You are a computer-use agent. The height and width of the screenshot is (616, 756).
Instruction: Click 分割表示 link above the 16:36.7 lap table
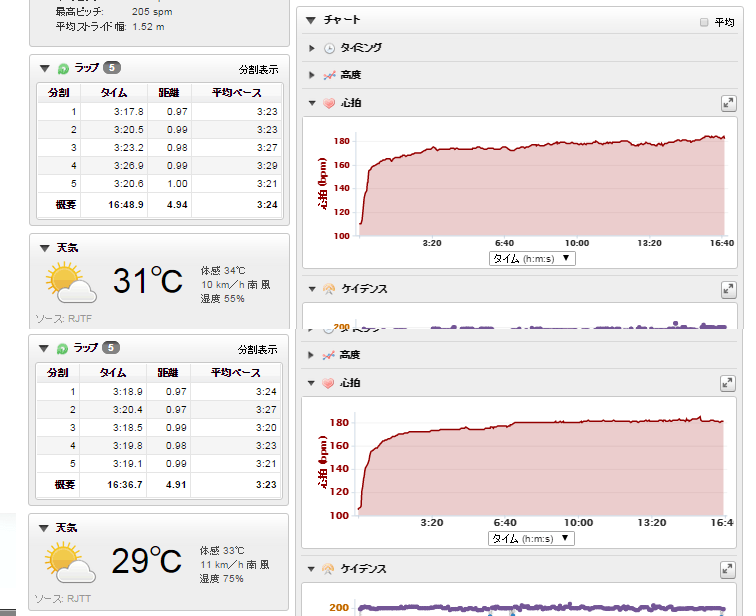[257, 350]
